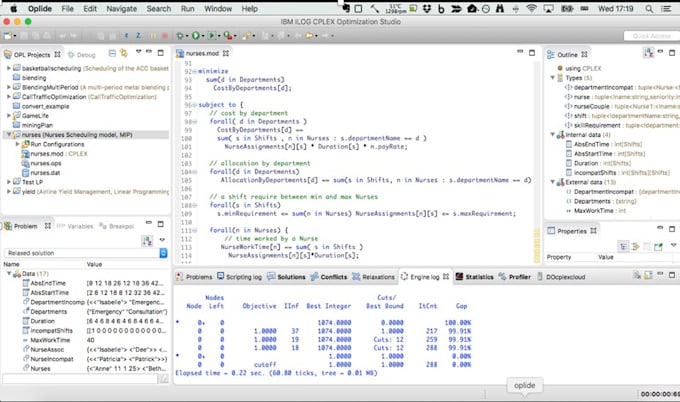Collapse the nurses project tree node

pyautogui.click(x=9, y=135)
